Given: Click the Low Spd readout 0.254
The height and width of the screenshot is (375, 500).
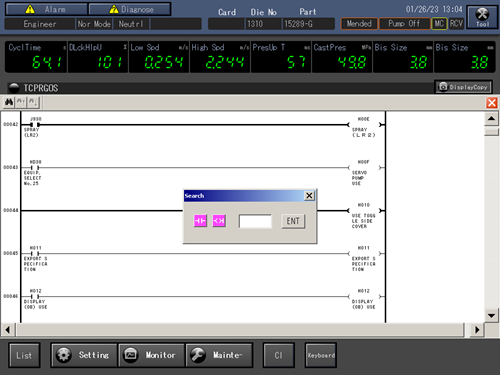Looking at the screenshot, I should click(x=159, y=57).
